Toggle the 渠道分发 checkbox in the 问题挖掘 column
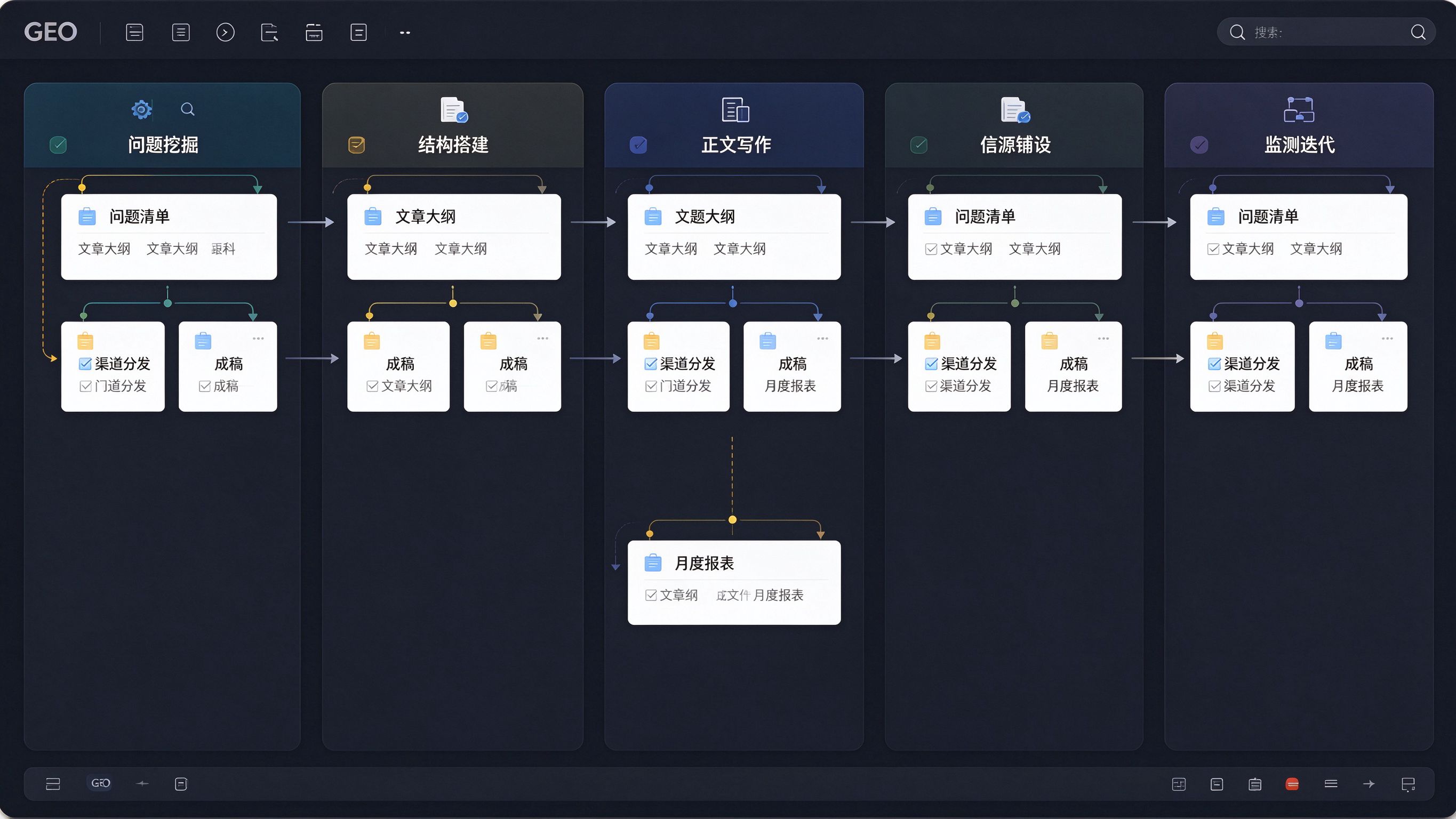Viewport: 1456px width, 819px height. 85,364
